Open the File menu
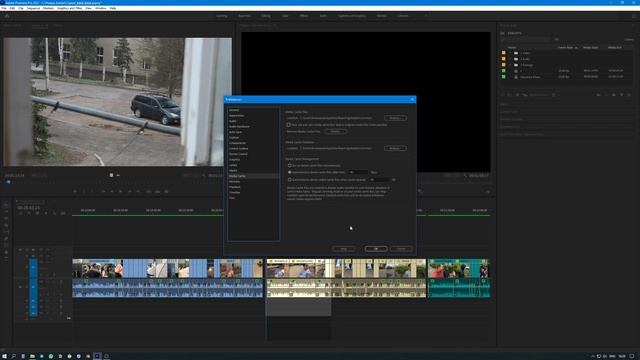The width and height of the screenshot is (640, 360). [x=4, y=8]
